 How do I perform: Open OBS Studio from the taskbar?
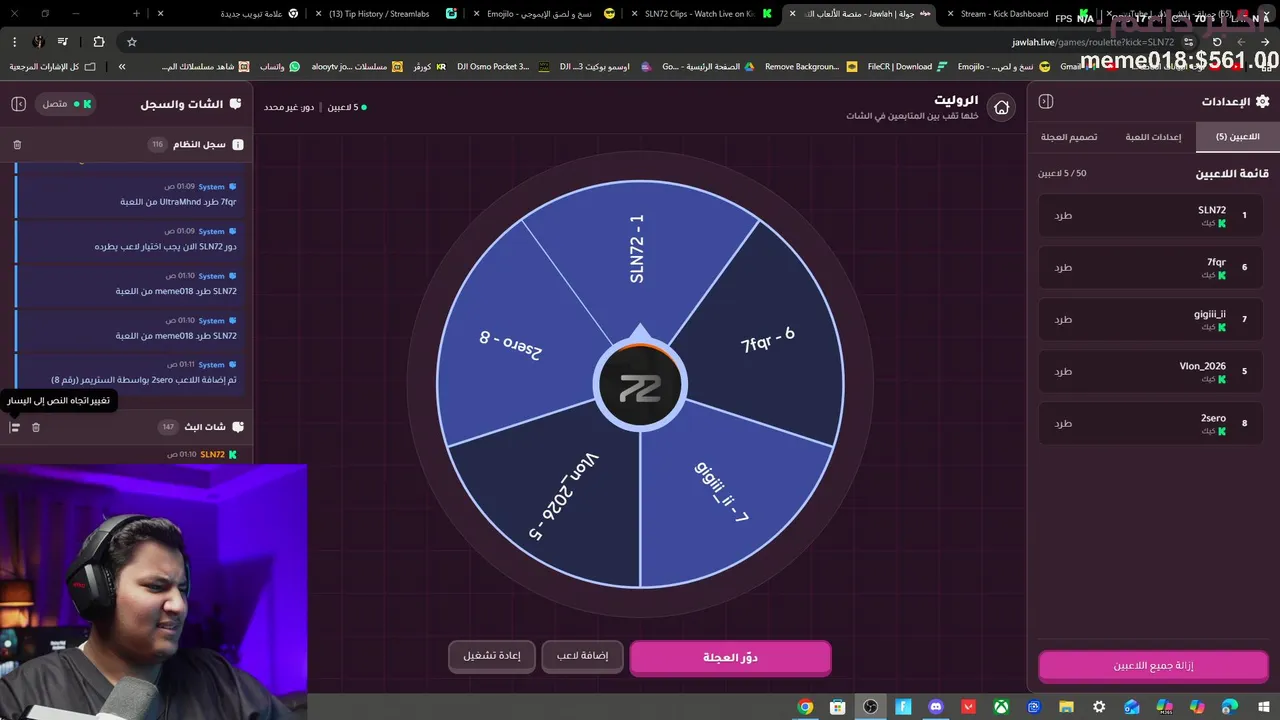coord(870,707)
